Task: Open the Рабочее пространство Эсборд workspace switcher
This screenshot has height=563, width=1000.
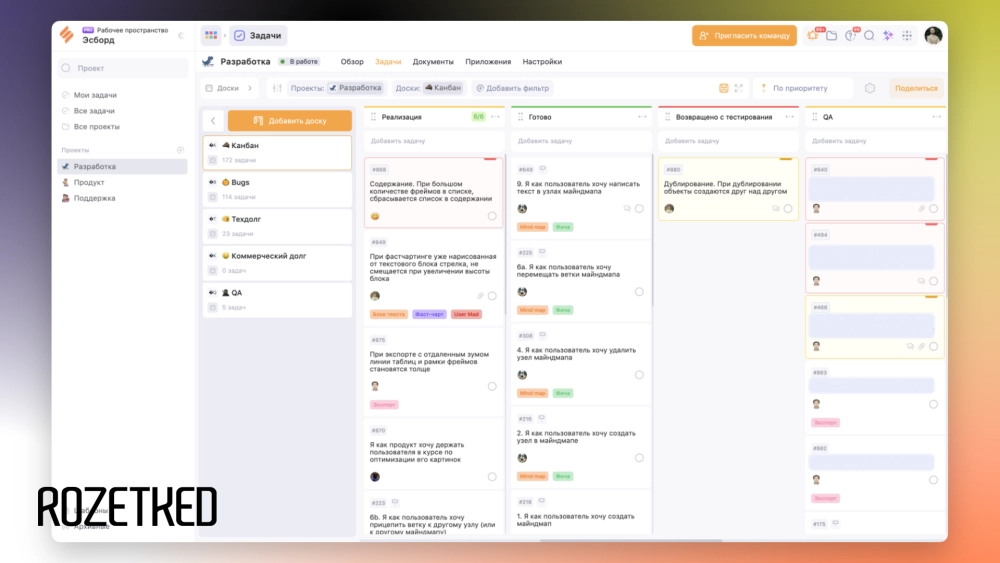Action: pos(125,35)
